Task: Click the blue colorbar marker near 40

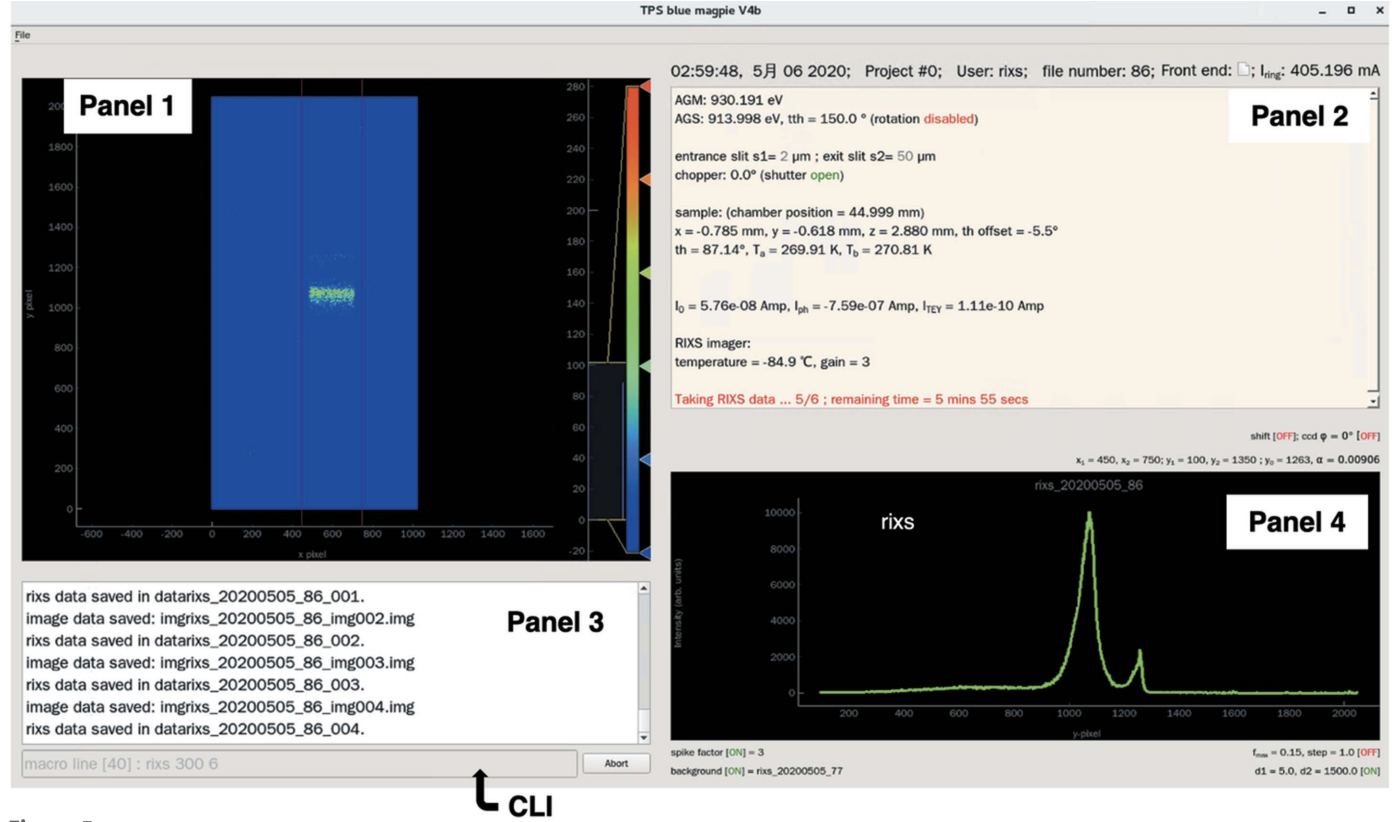Action: click(645, 459)
